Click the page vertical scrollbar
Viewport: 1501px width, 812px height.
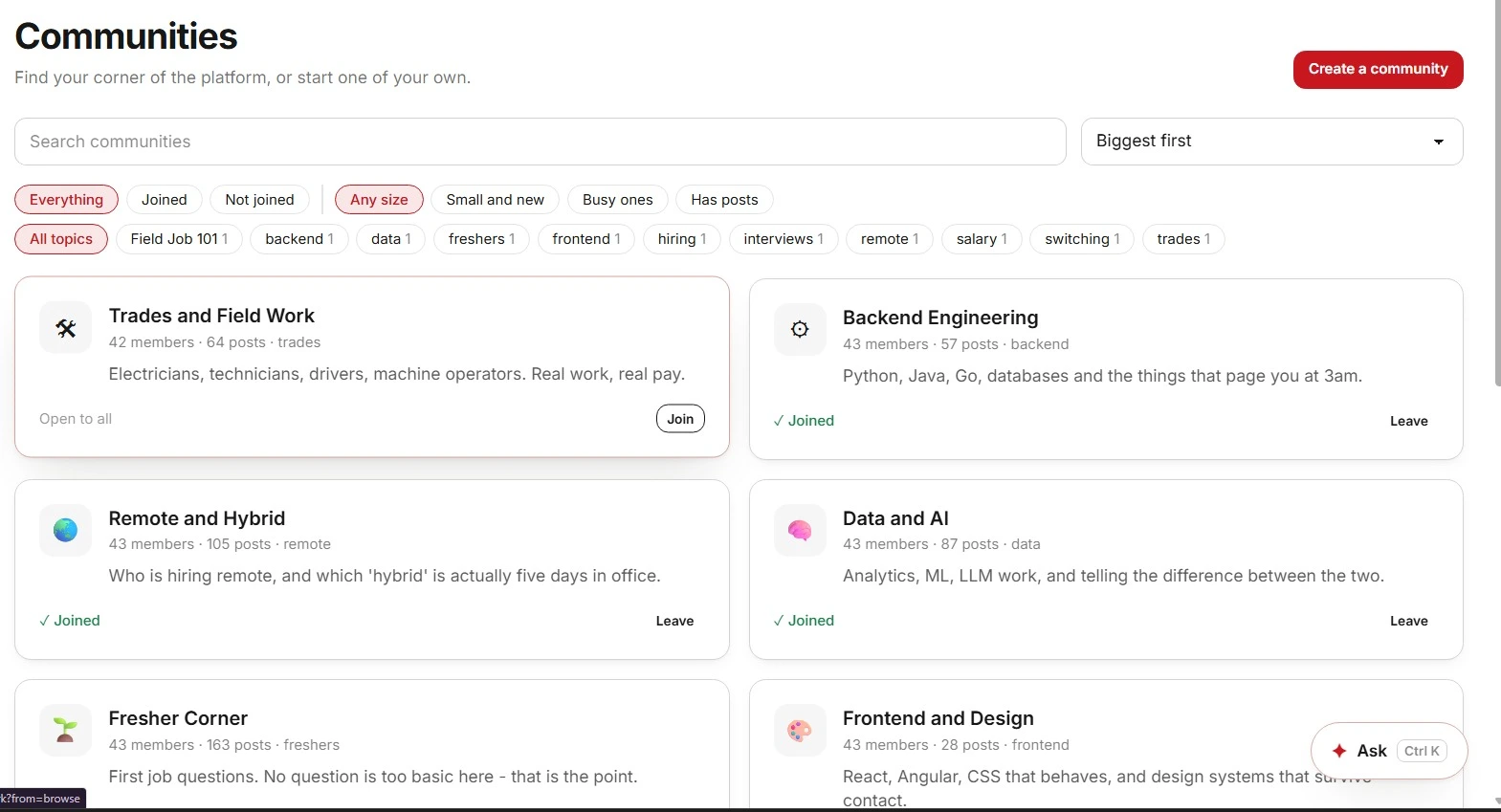pos(1497,191)
